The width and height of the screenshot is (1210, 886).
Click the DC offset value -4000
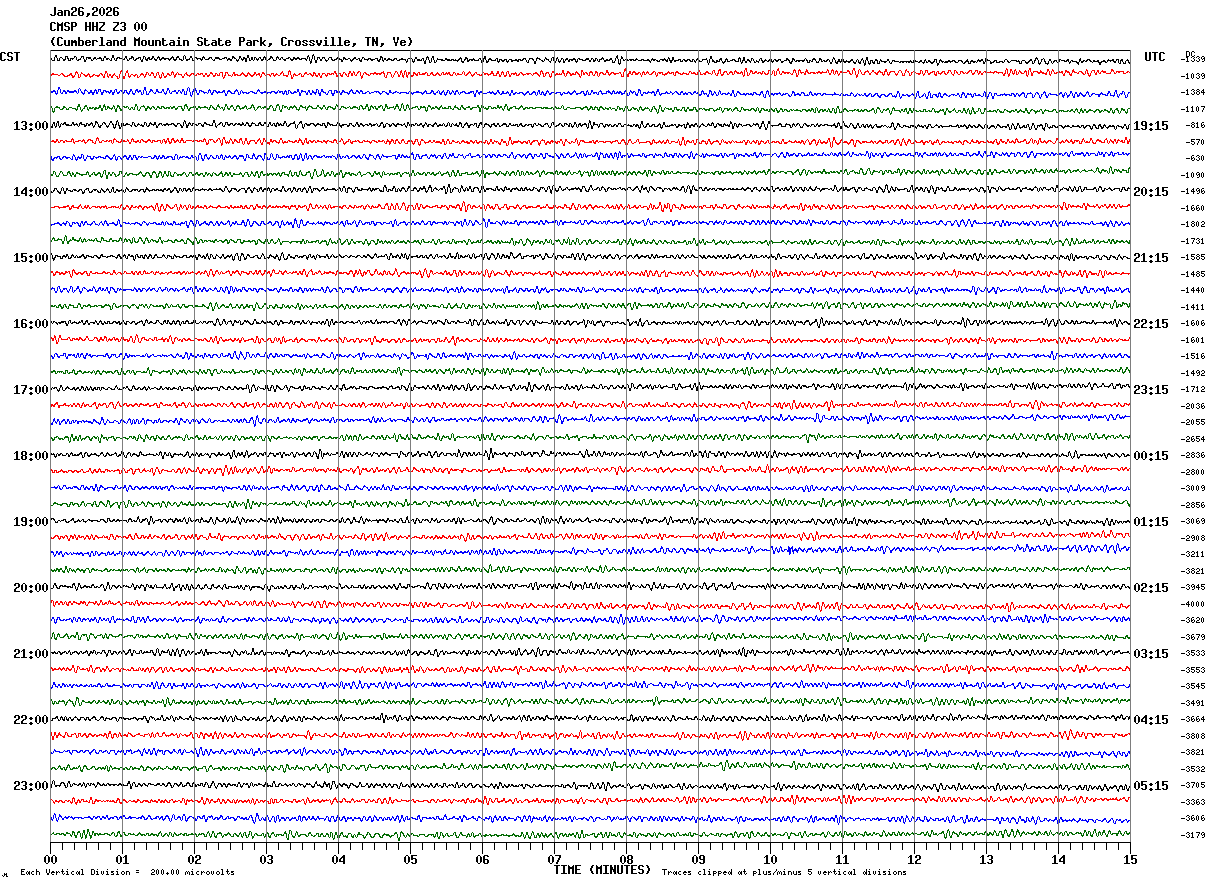point(1194,604)
